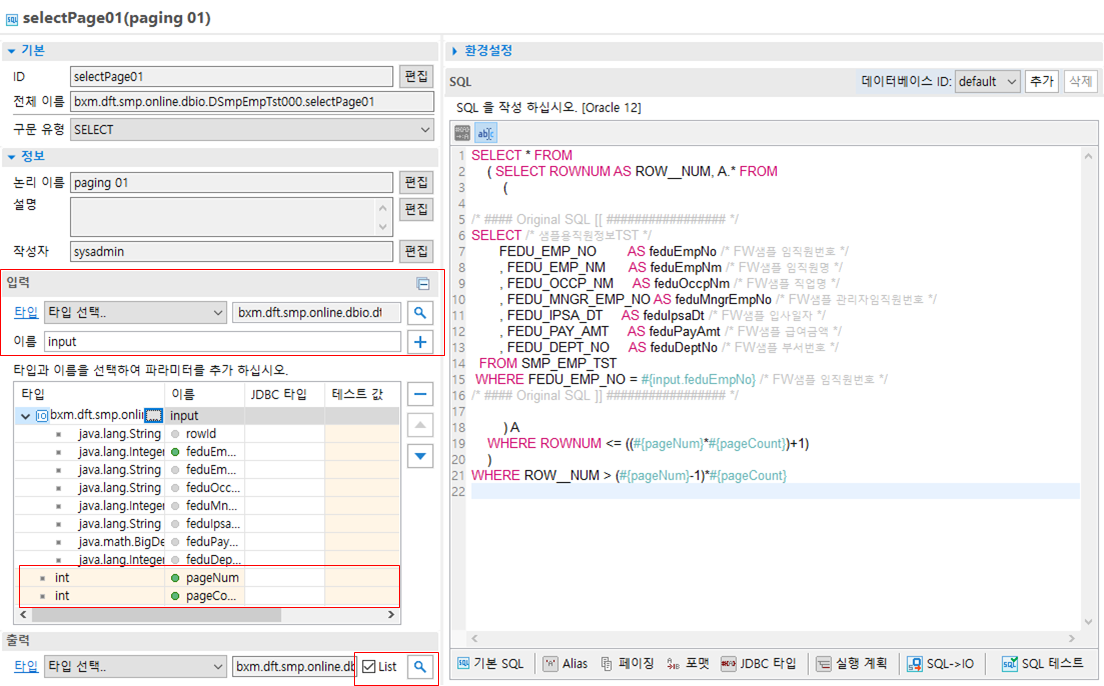Click the 실행 계획 execution plan icon
The width and height of the screenshot is (1104, 686).
click(x=851, y=663)
